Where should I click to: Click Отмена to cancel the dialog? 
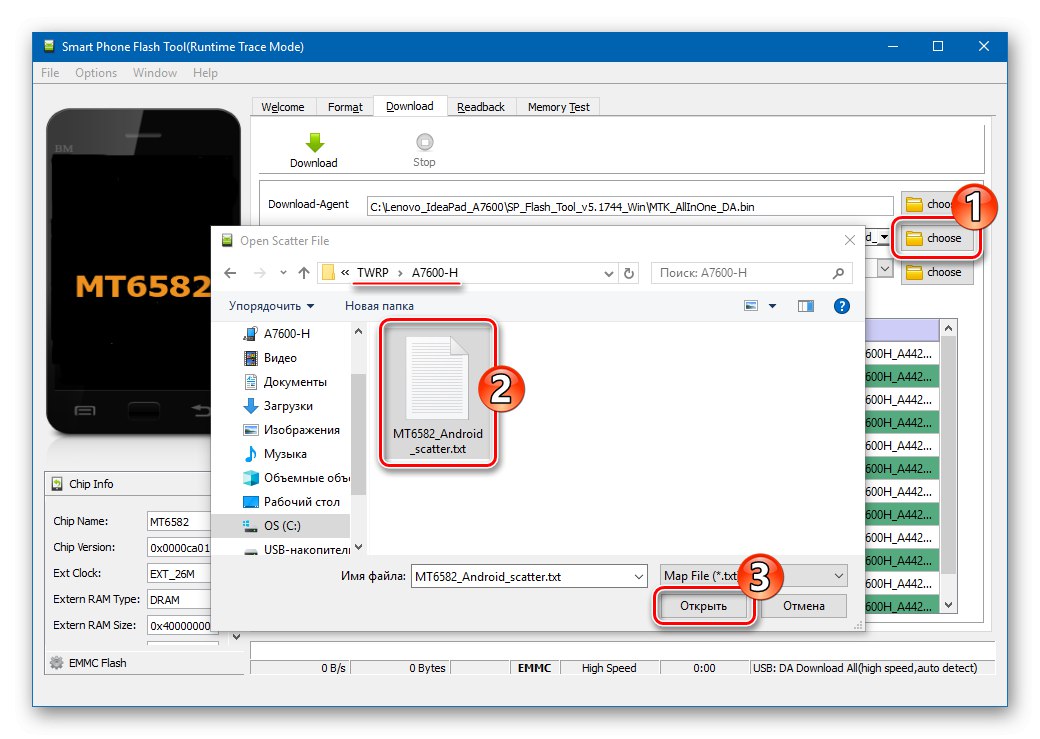click(x=804, y=606)
